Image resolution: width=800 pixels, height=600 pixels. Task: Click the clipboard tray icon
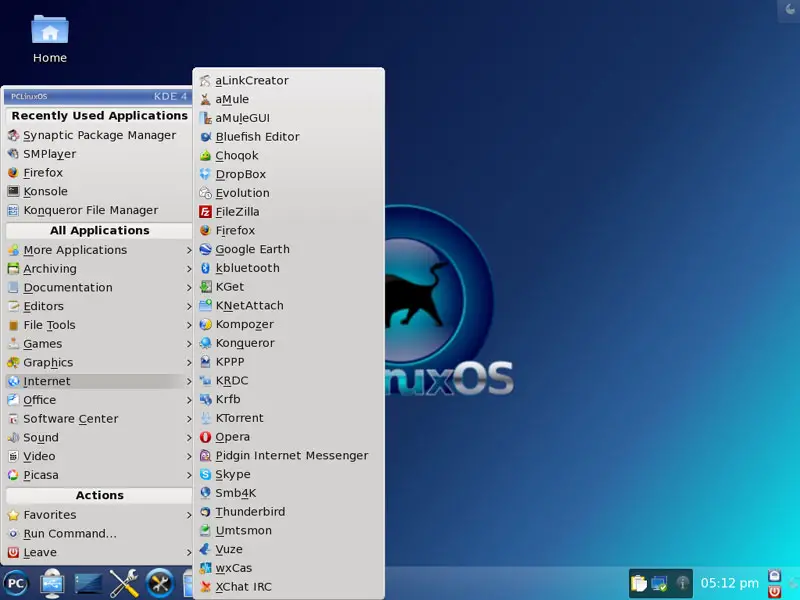pyautogui.click(x=639, y=583)
